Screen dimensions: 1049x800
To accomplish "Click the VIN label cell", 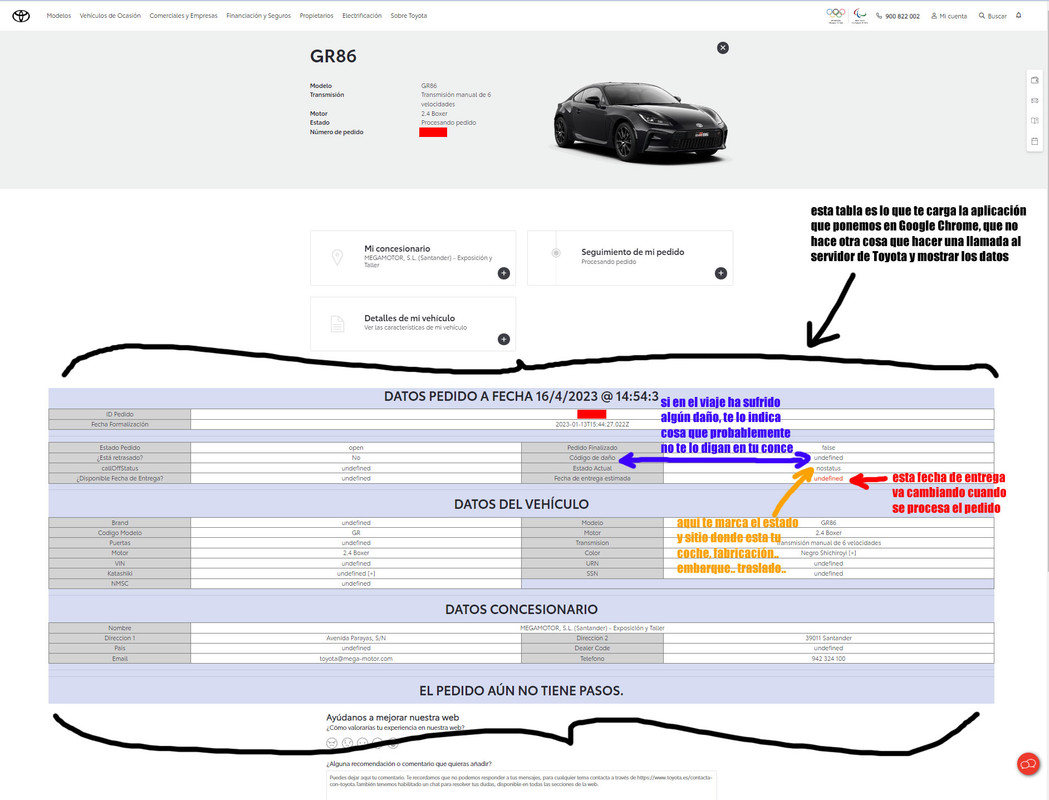I will click(x=120, y=563).
